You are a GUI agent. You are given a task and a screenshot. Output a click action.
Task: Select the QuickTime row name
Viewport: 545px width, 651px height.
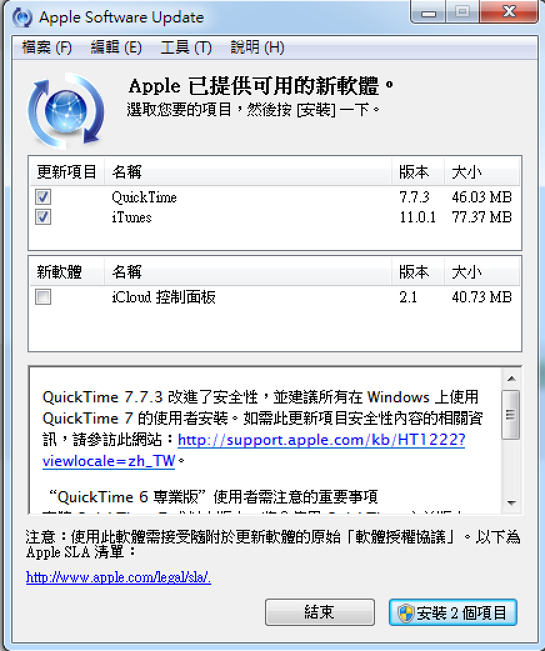pyautogui.click(x=144, y=197)
